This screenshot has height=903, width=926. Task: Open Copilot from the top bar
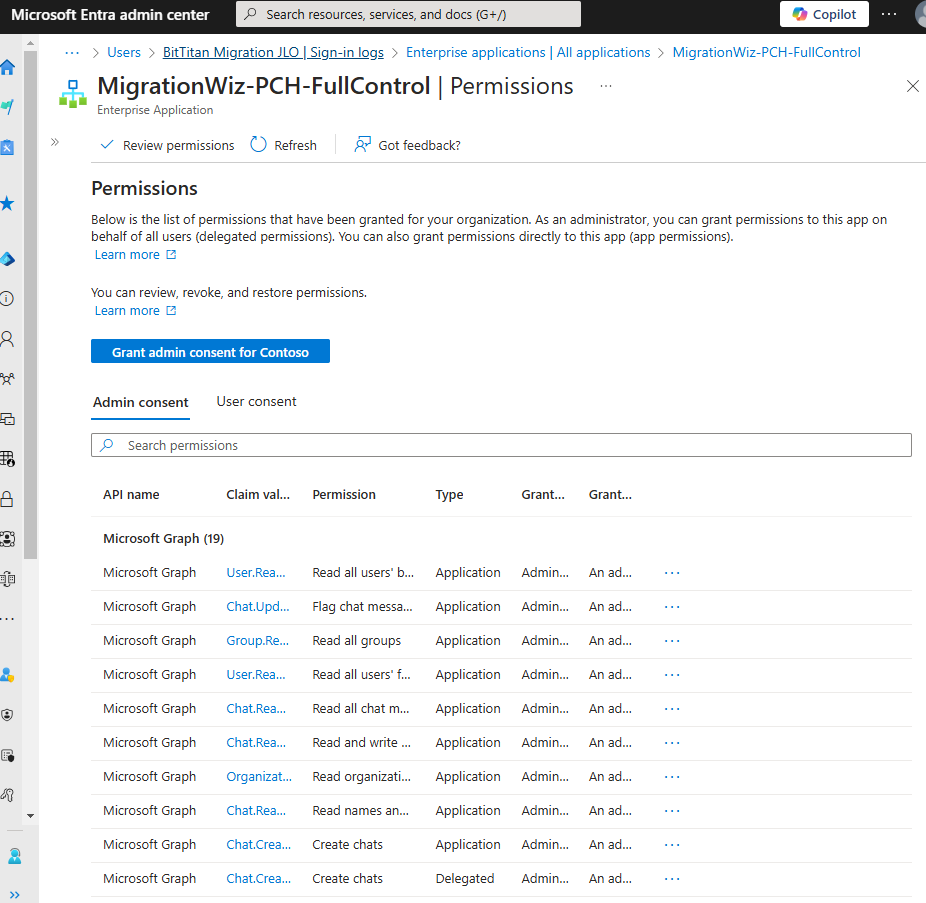pos(824,14)
